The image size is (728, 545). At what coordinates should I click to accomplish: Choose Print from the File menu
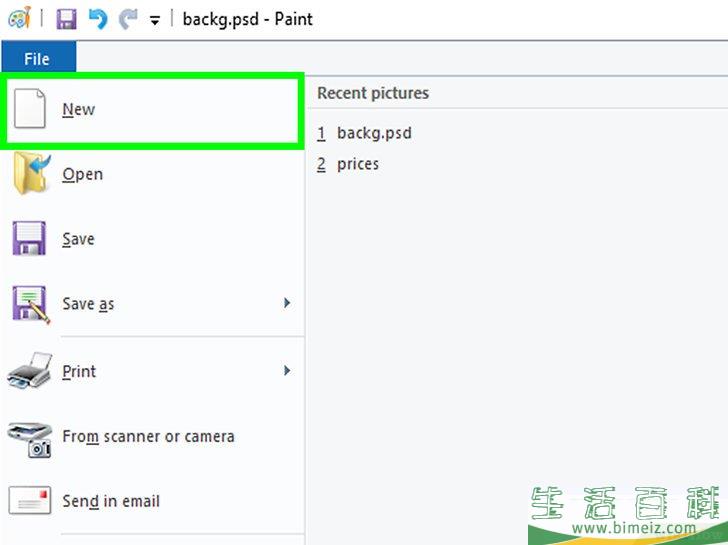coord(152,371)
